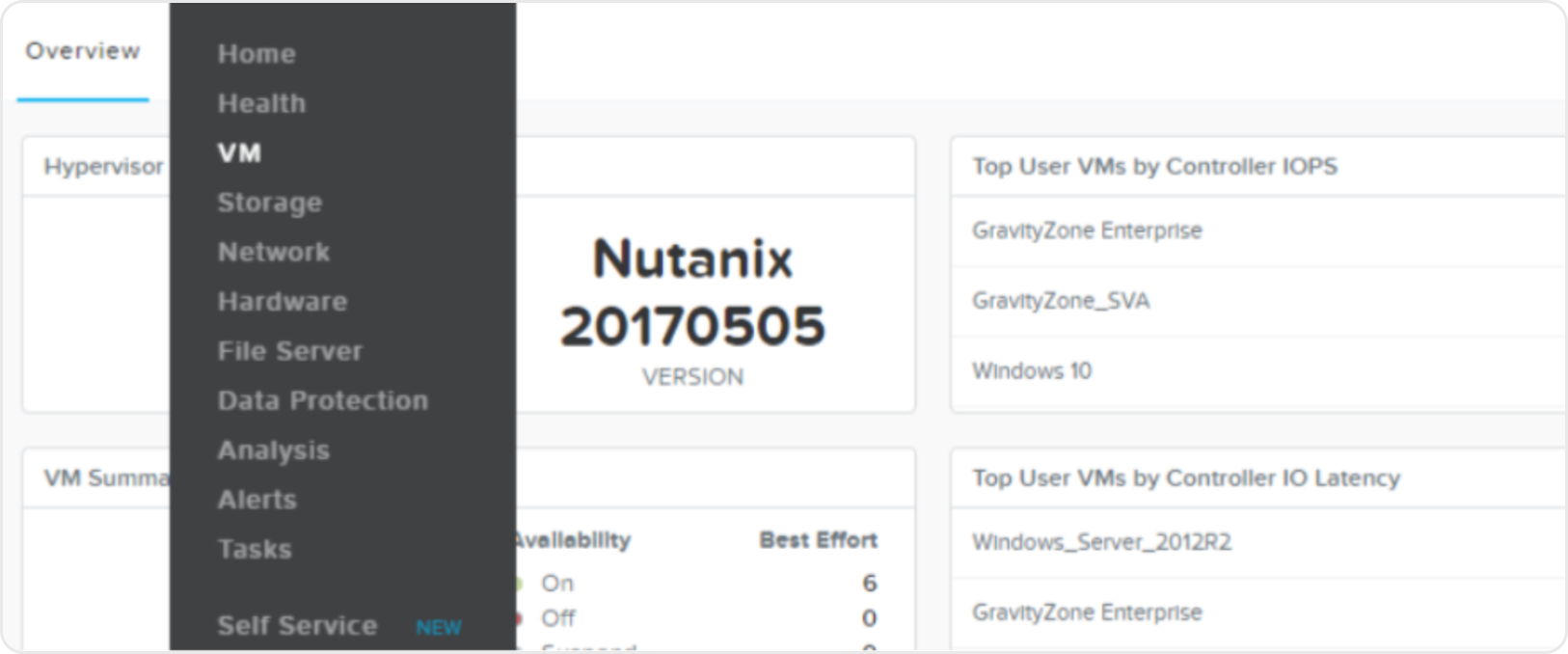Click the On status row label

(x=557, y=584)
